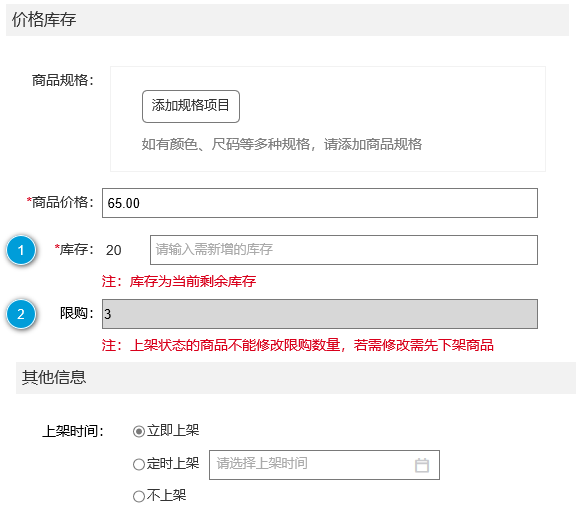Click the 商品价格 field showing 65.00
Screen dimensions: 576x530
320,203
